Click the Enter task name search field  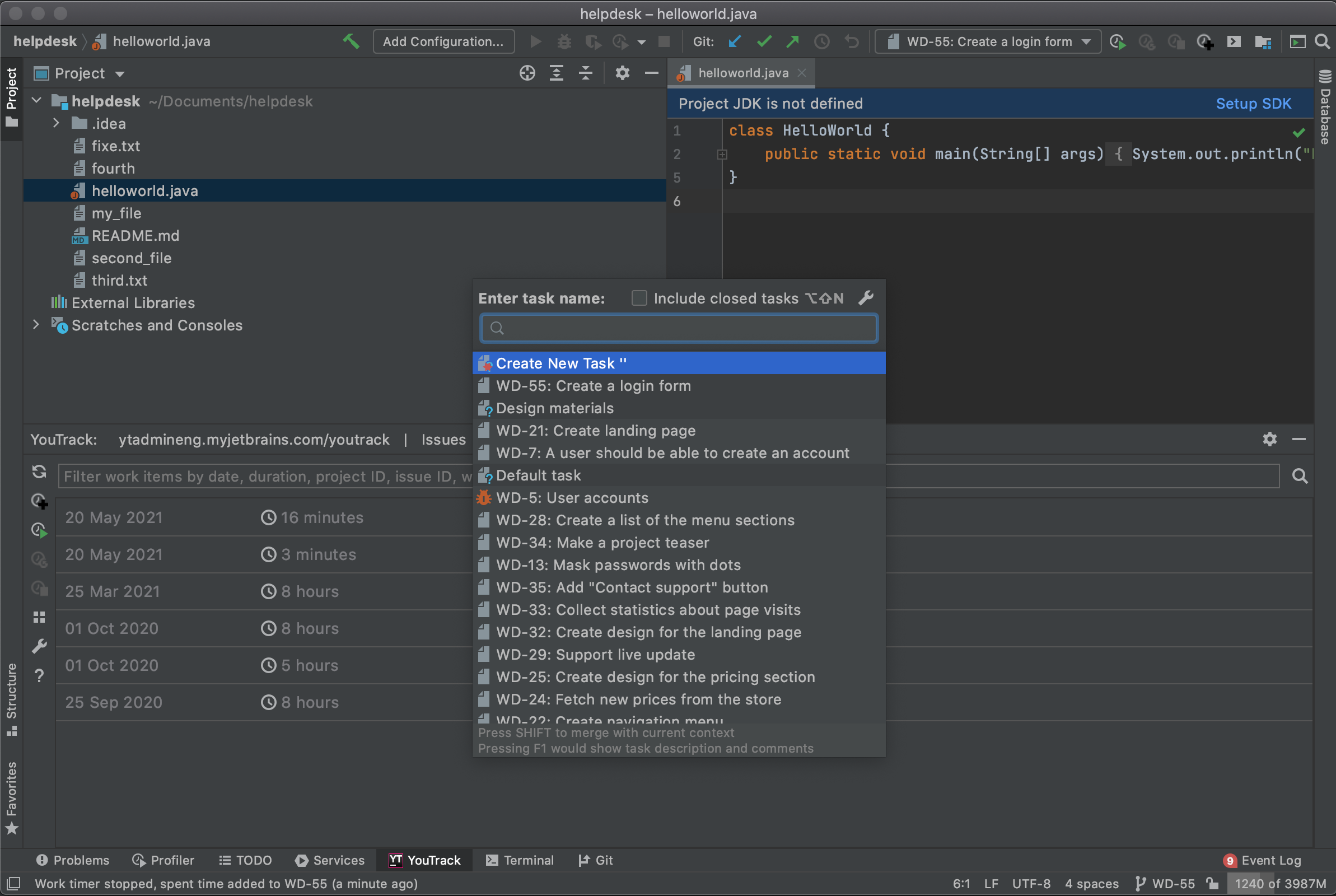point(680,328)
